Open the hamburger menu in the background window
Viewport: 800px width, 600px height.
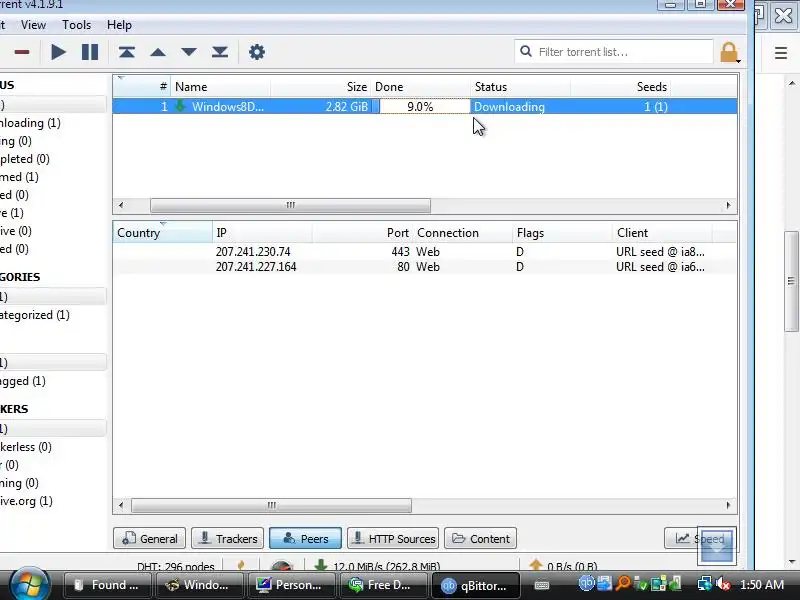pos(781,53)
